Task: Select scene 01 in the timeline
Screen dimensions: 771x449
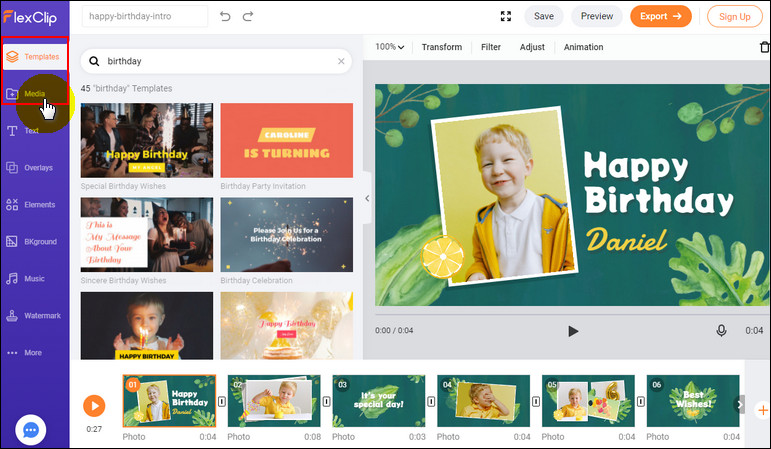Action: click(169, 401)
